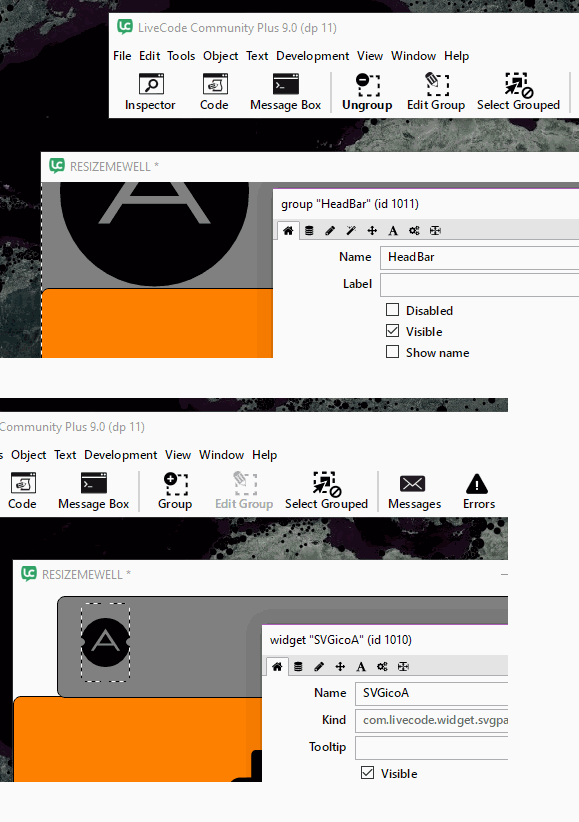579x822 pixels.
Task: Toggle the Visible checkbox for group HeadBar
Action: pos(392,331)
